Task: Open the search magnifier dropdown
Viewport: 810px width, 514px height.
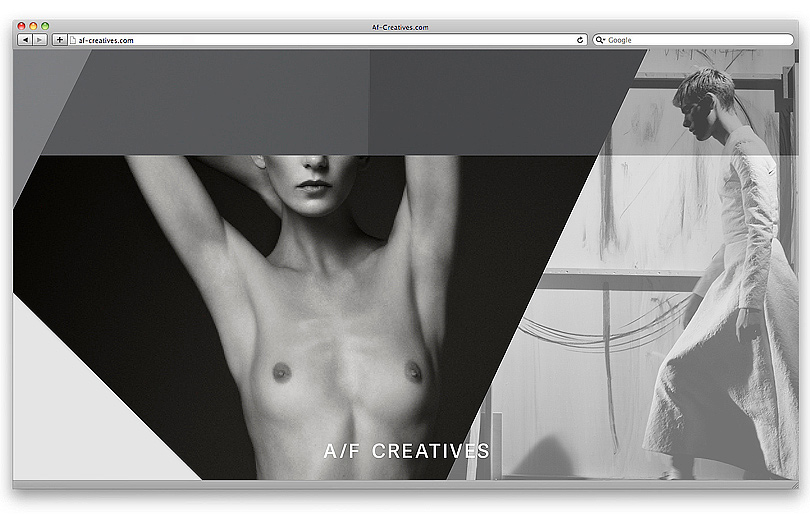Action: [599, 40]
